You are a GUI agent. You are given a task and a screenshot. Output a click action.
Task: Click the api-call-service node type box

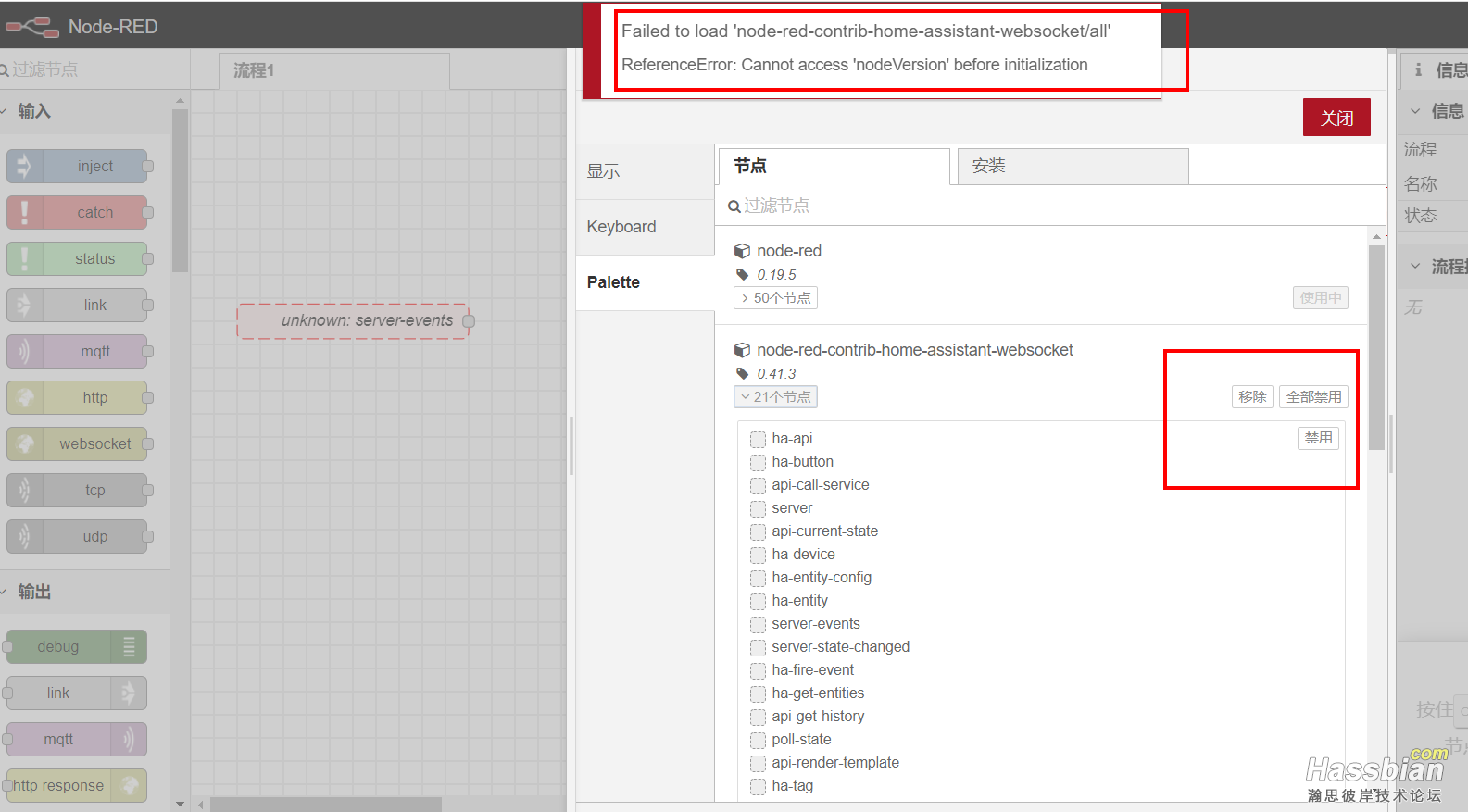pos(758,485)
